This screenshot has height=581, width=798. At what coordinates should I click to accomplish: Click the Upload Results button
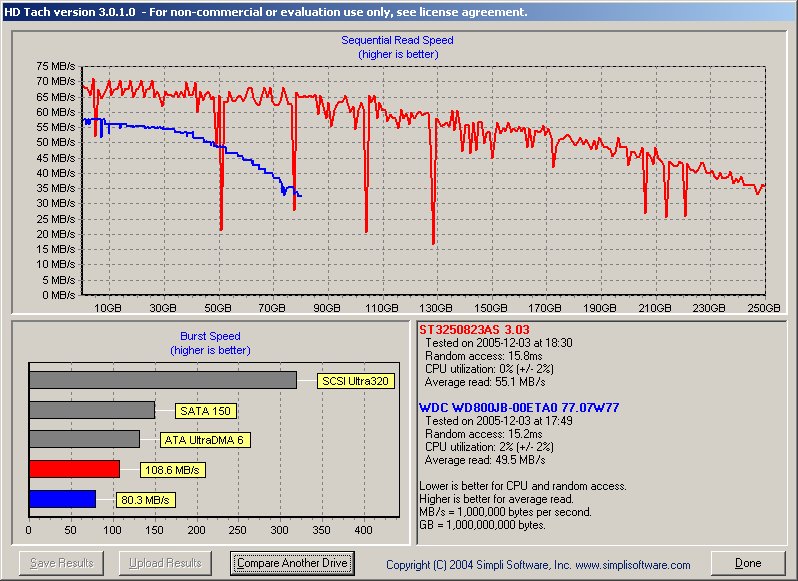165,563
